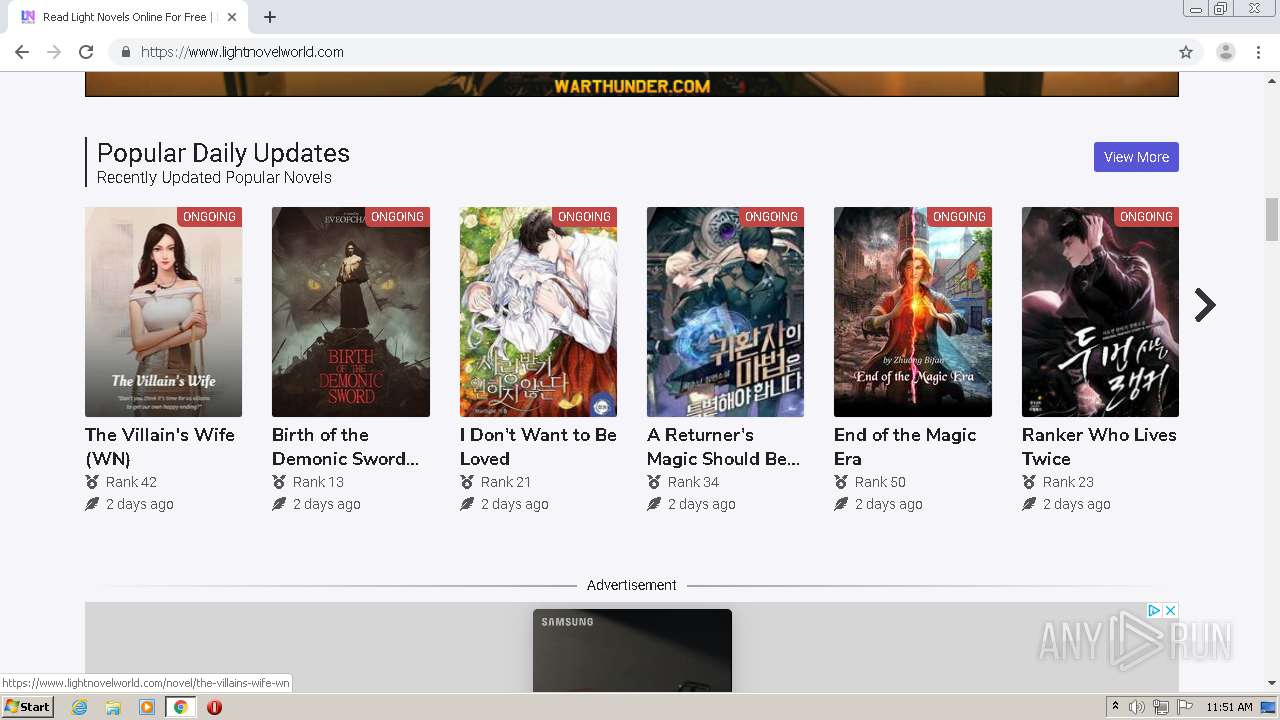Open Internet Explorer from taskbar
Viewport: 1280px width, 720px height.
pos(79,707)
